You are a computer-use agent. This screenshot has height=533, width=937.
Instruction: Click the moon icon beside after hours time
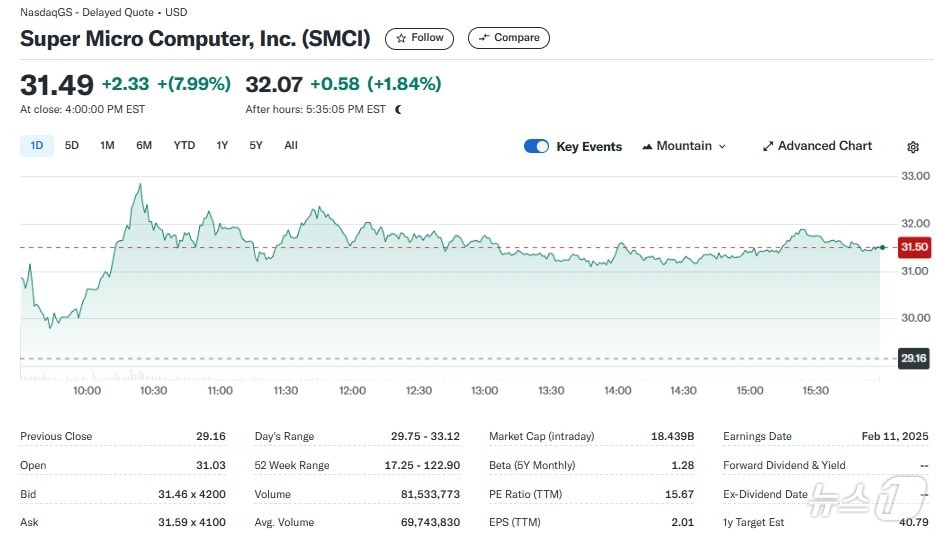coord(398,109)
